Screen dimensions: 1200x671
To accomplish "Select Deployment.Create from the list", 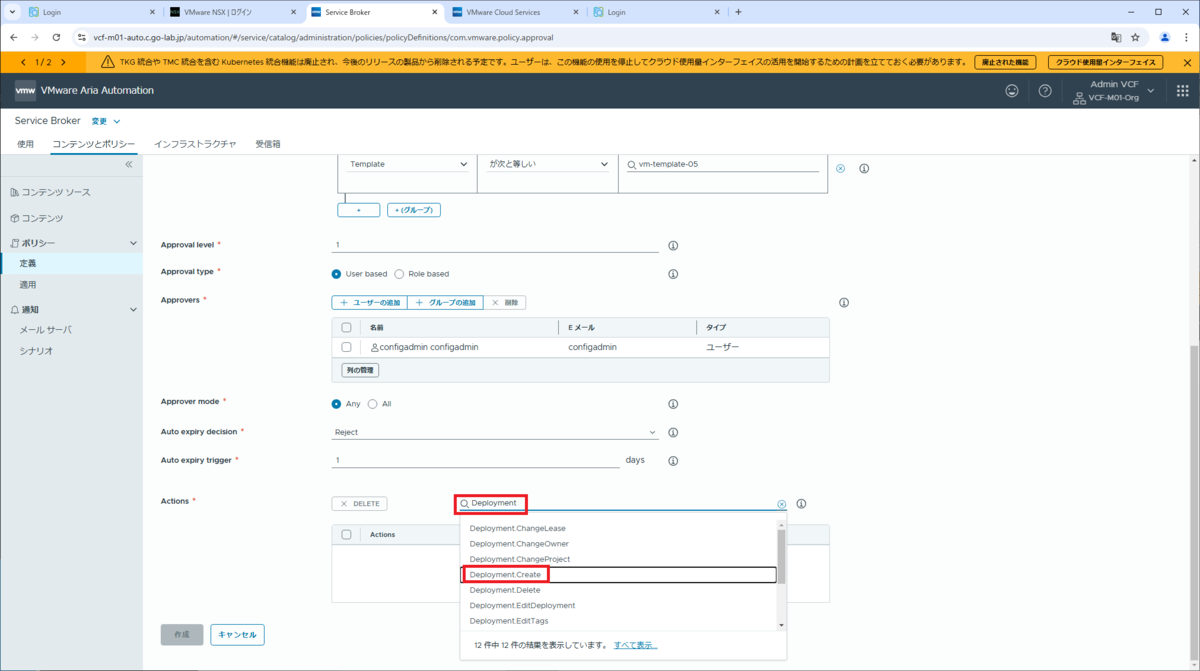I will pyautogui.click(x=619, y=575).
